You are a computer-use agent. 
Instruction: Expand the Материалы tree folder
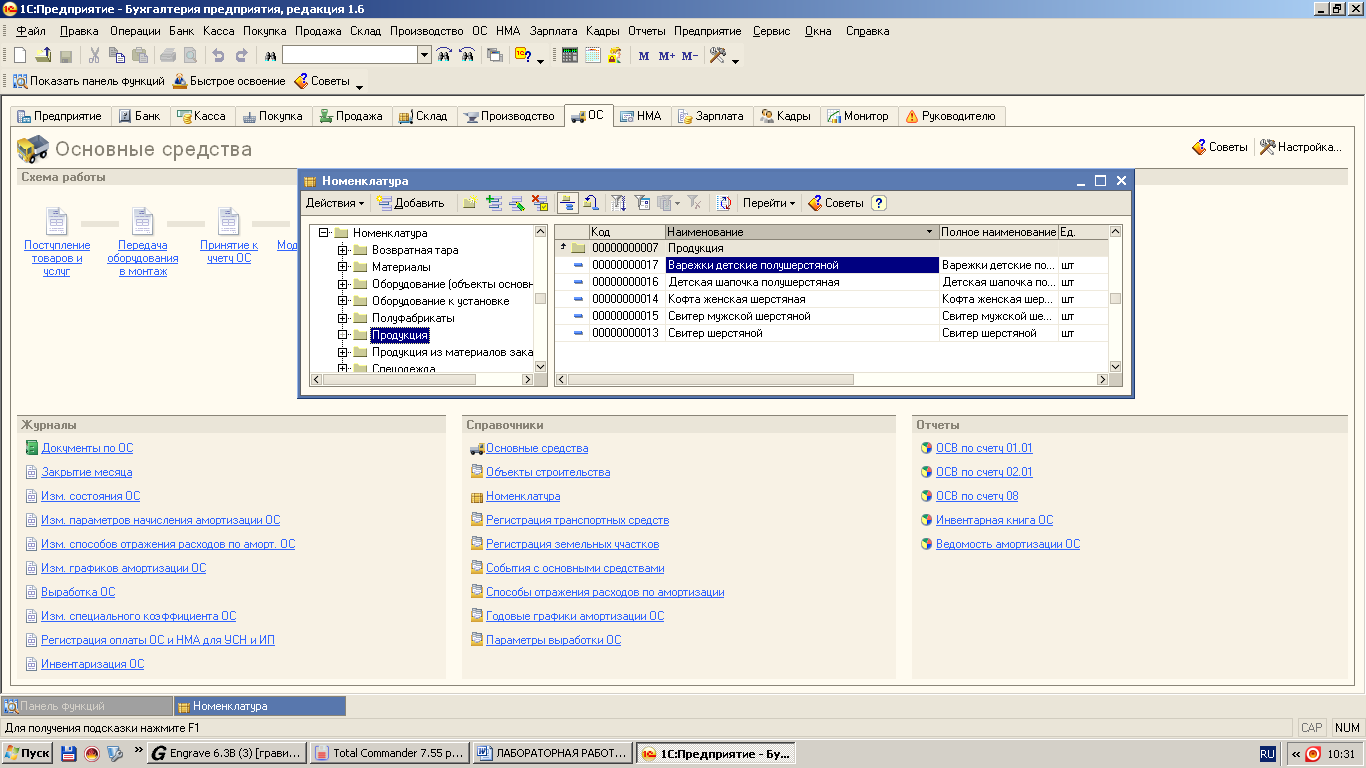(342, 267)
